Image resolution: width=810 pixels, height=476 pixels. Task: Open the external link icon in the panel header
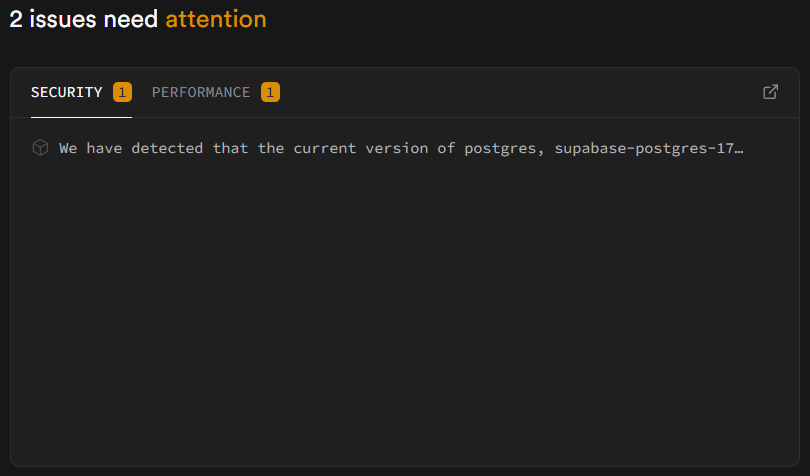click(770, 92)
